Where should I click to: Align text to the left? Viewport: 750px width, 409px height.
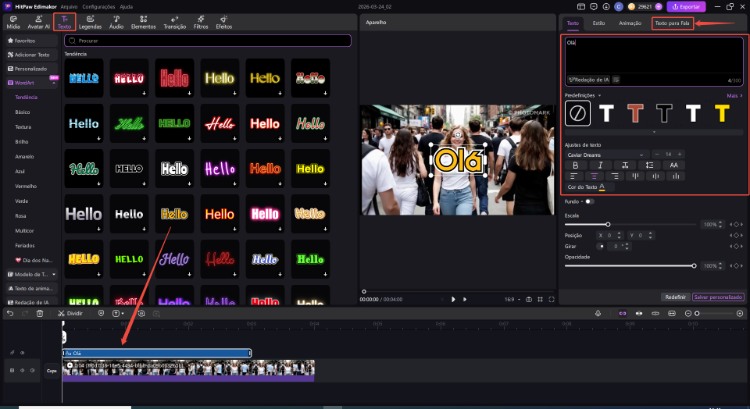coord(574,176)
